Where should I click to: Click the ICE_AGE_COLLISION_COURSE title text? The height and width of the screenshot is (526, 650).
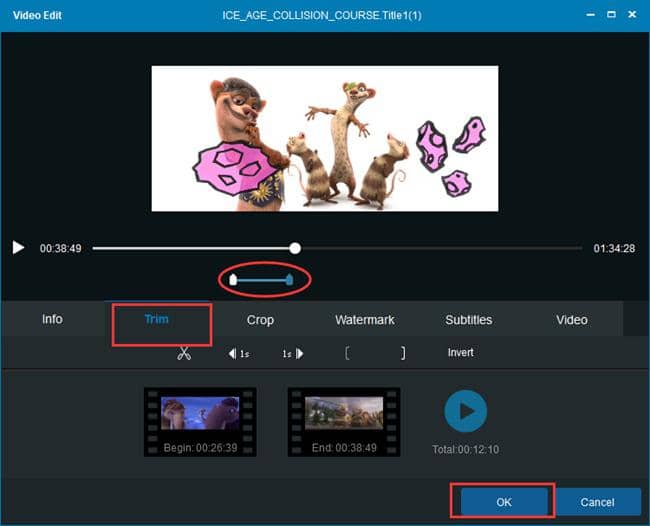click(322, 15)
